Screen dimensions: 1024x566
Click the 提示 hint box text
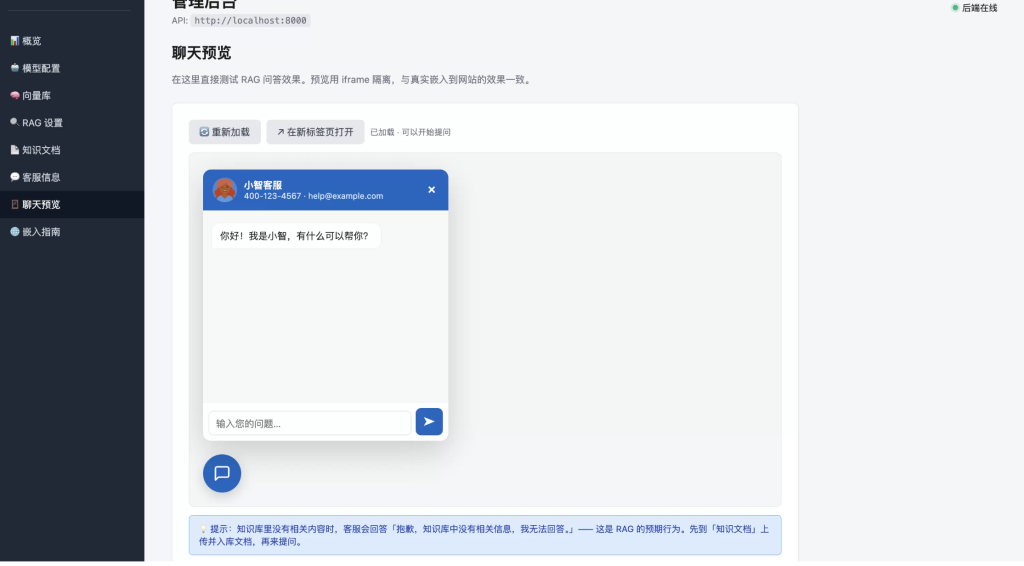tap(485, 535)
